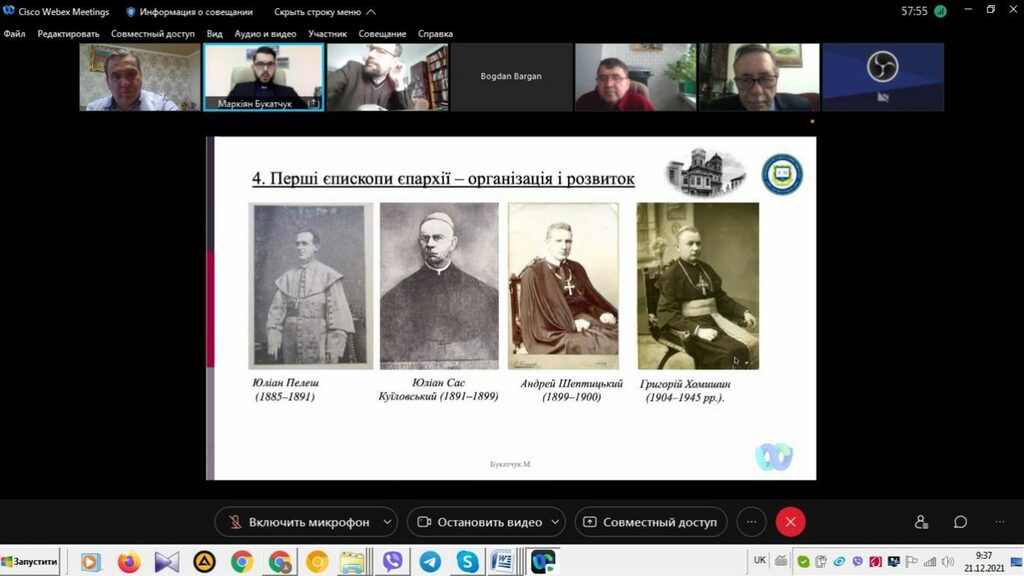This screenshot has height=576, width=1024.
Task: Launch Firefox from the taskbar
Action: click(x=129, y=562)
